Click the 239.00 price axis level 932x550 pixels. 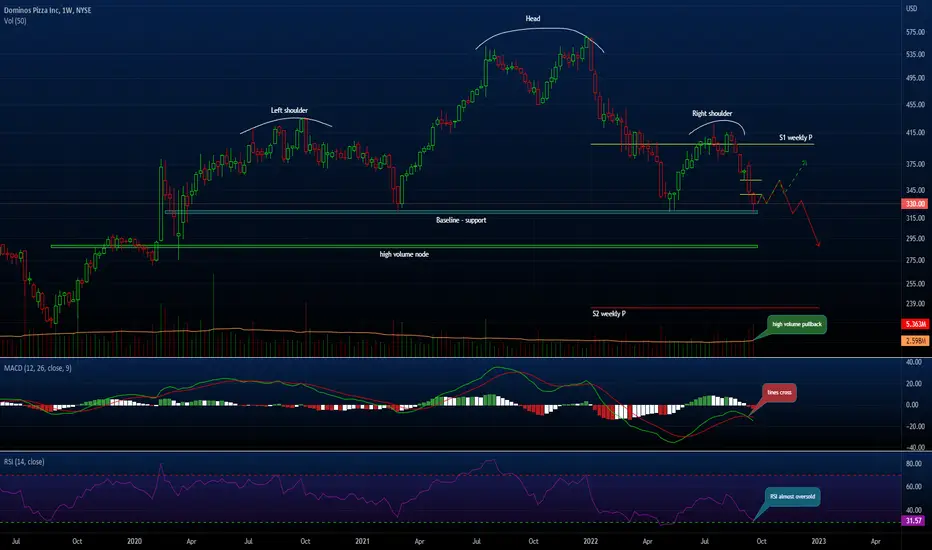pos(915,304)
